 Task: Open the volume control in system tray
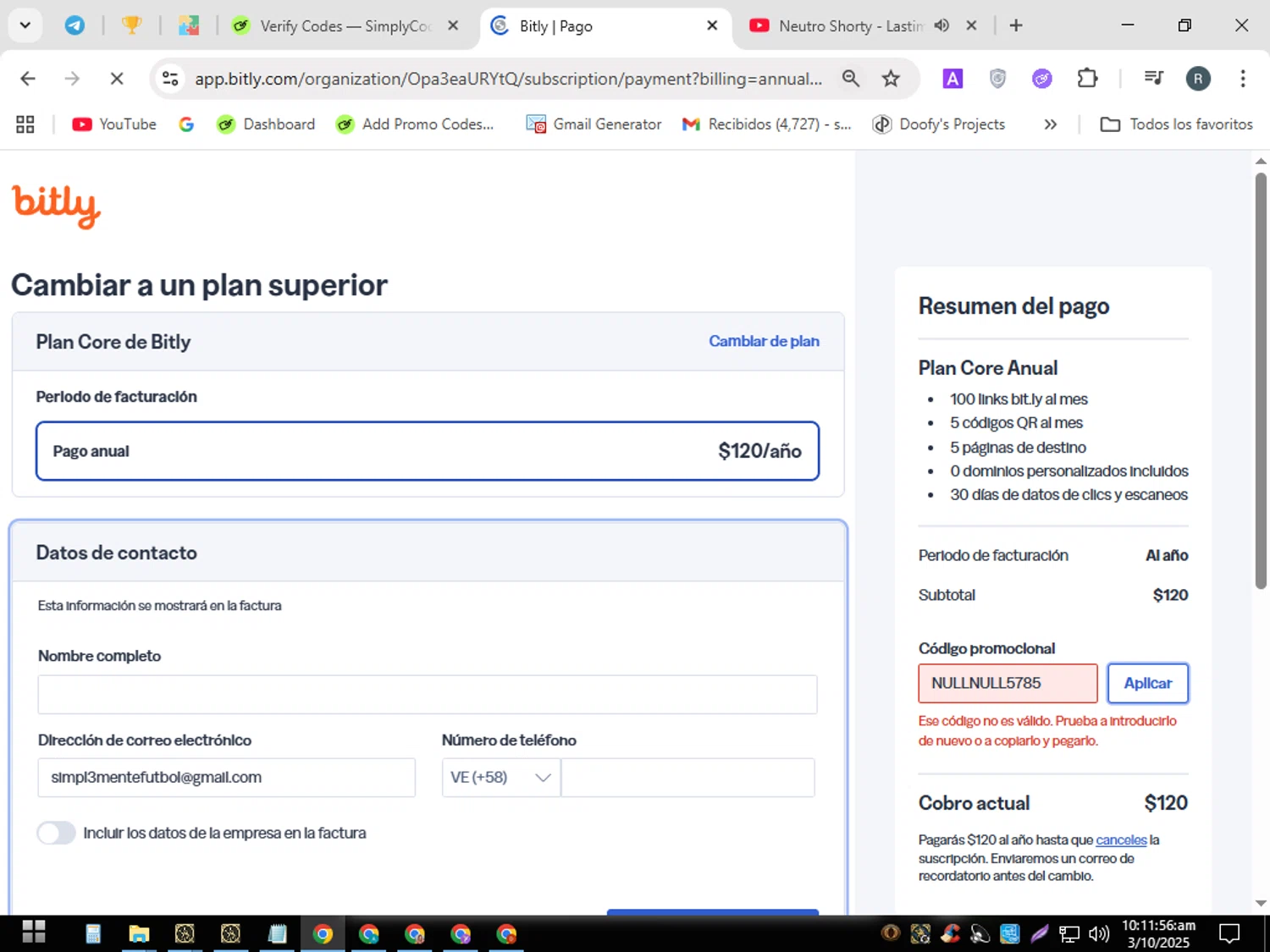(1099, 933)
